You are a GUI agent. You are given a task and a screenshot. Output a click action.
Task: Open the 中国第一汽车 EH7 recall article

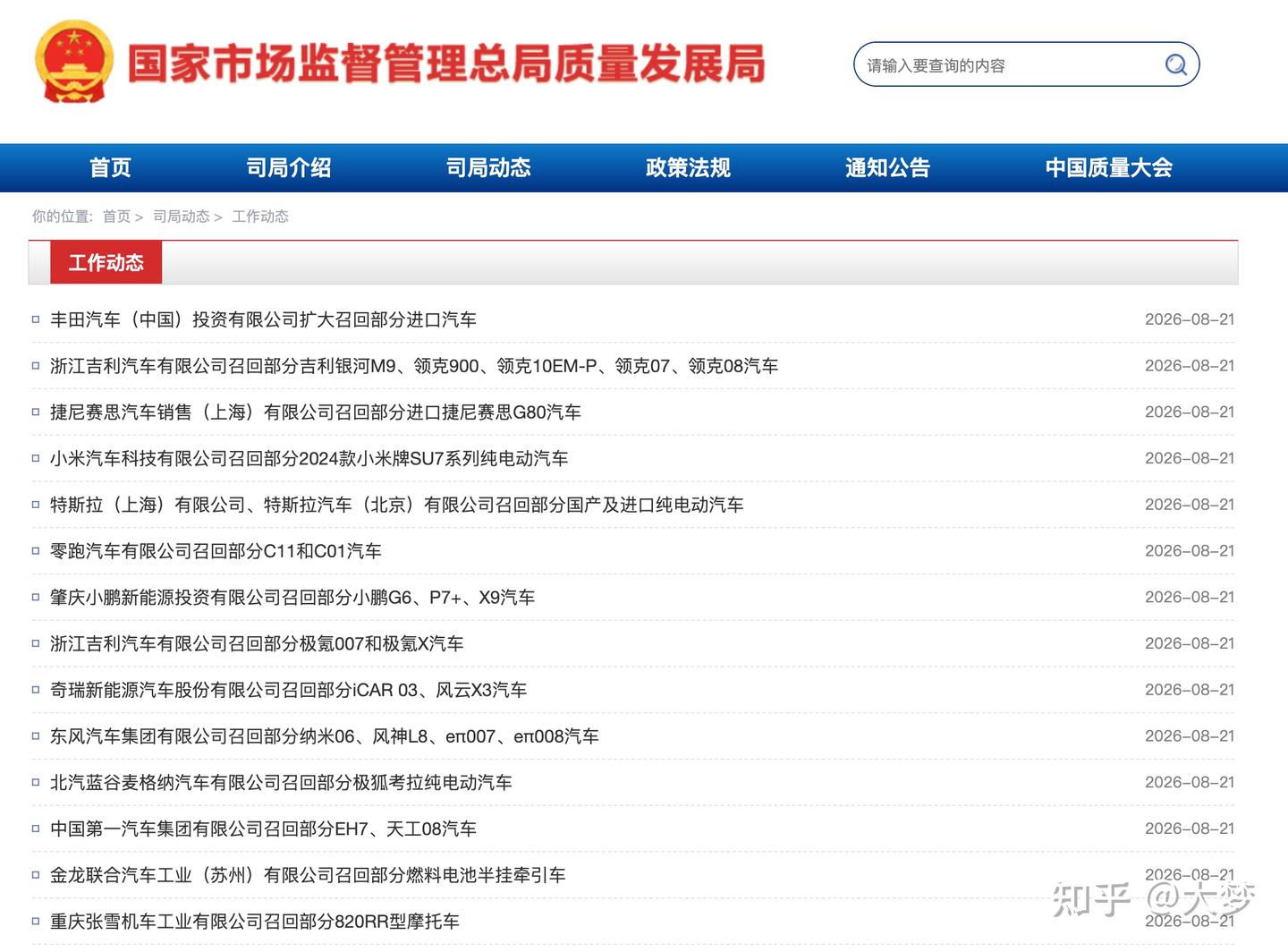[263, 829]
